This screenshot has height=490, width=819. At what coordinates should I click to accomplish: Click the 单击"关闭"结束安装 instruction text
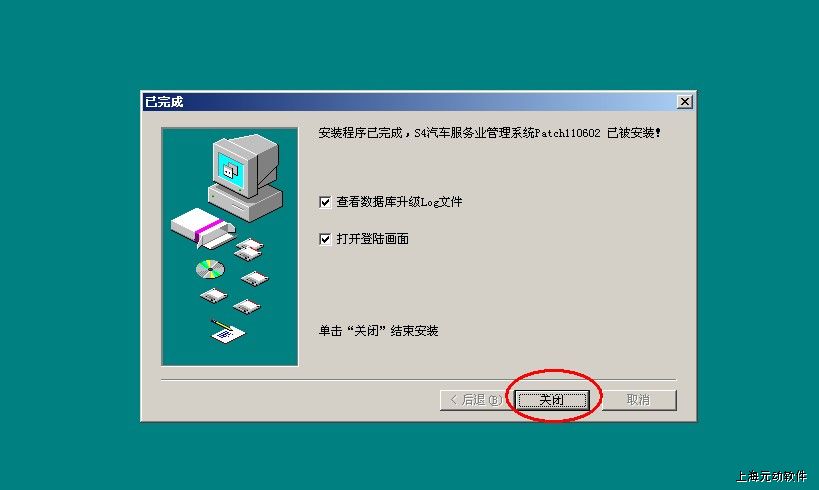point(378,331)
